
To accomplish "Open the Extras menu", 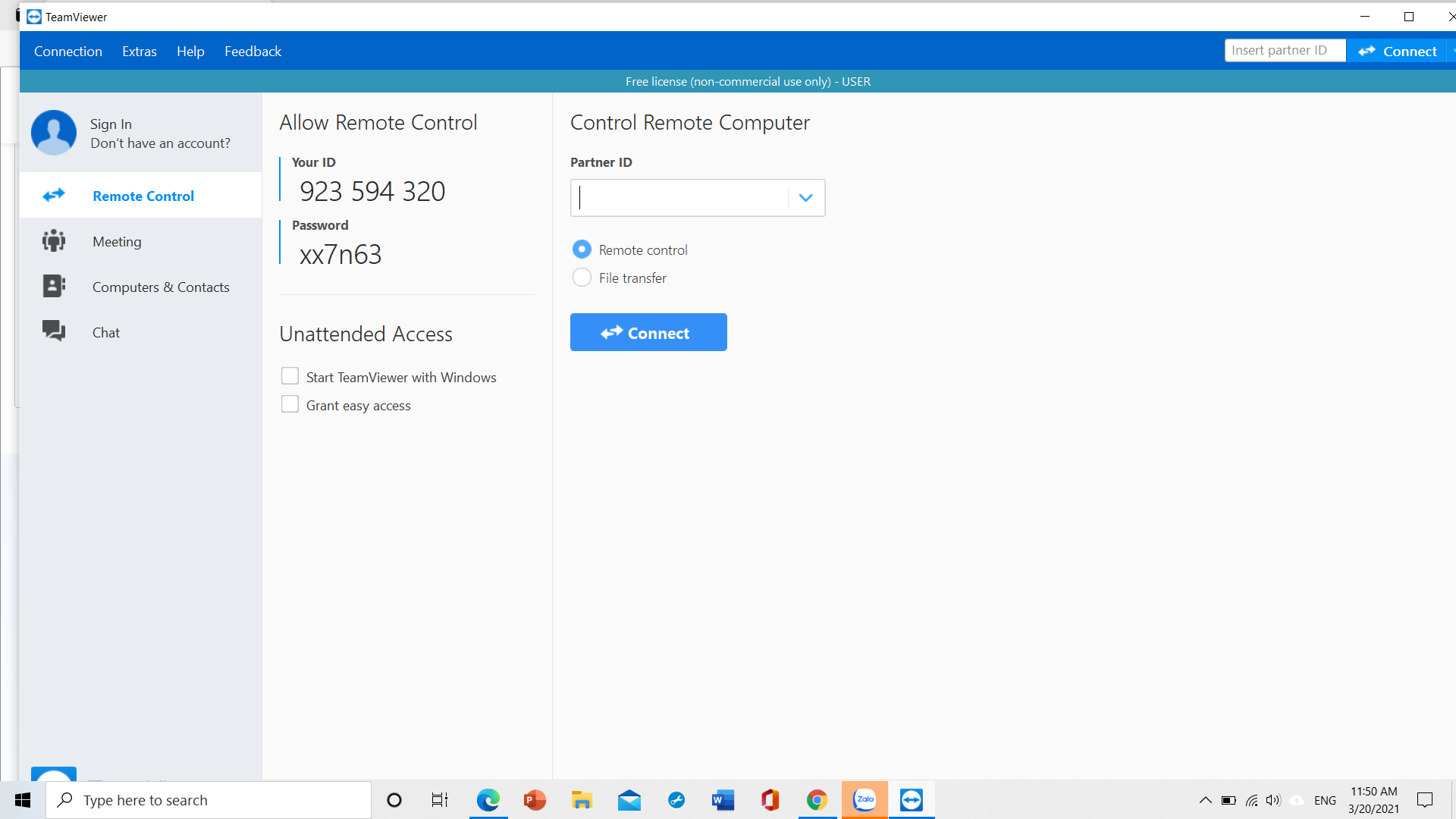I will [x=140, y=51].
